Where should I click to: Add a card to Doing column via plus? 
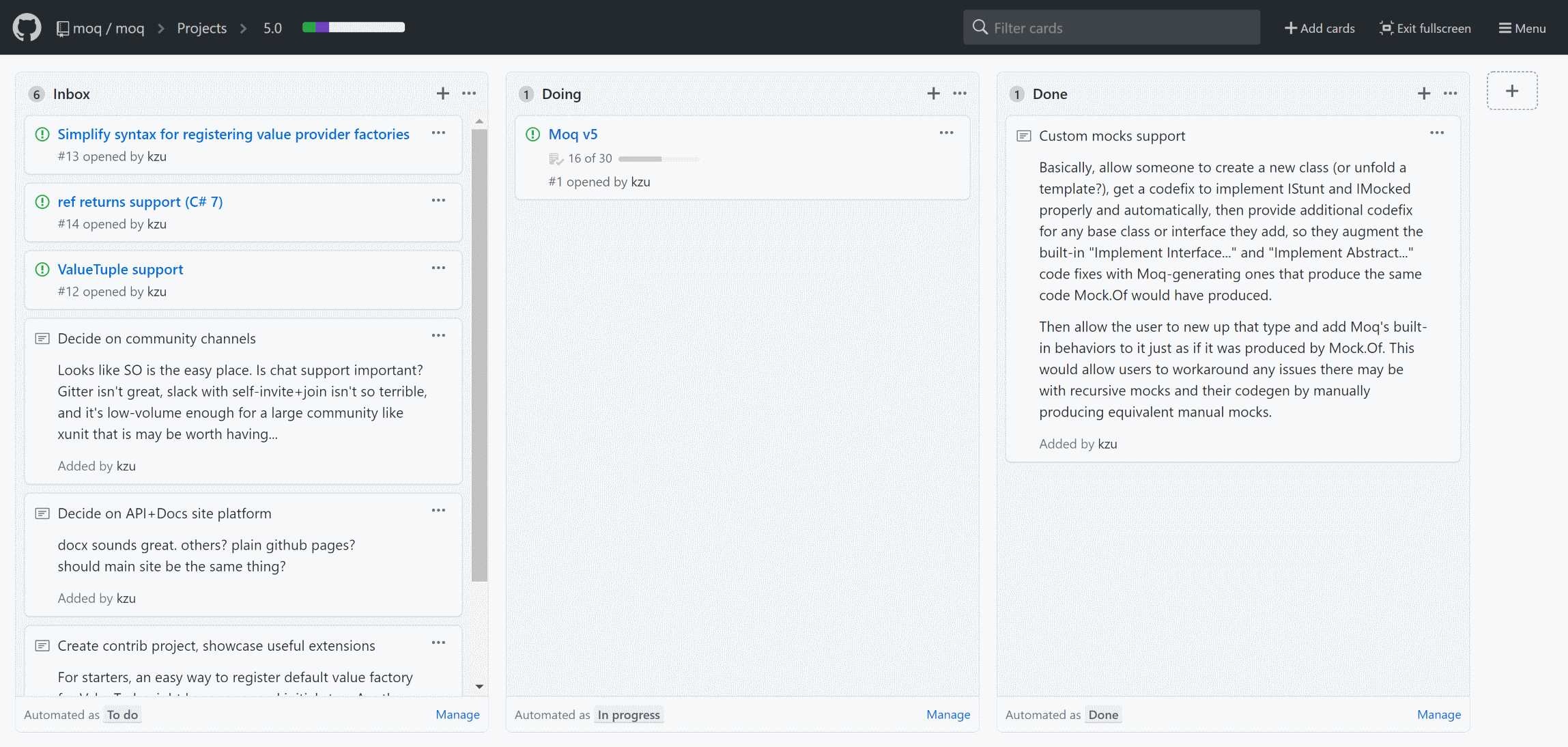click(x=934, y=94)
